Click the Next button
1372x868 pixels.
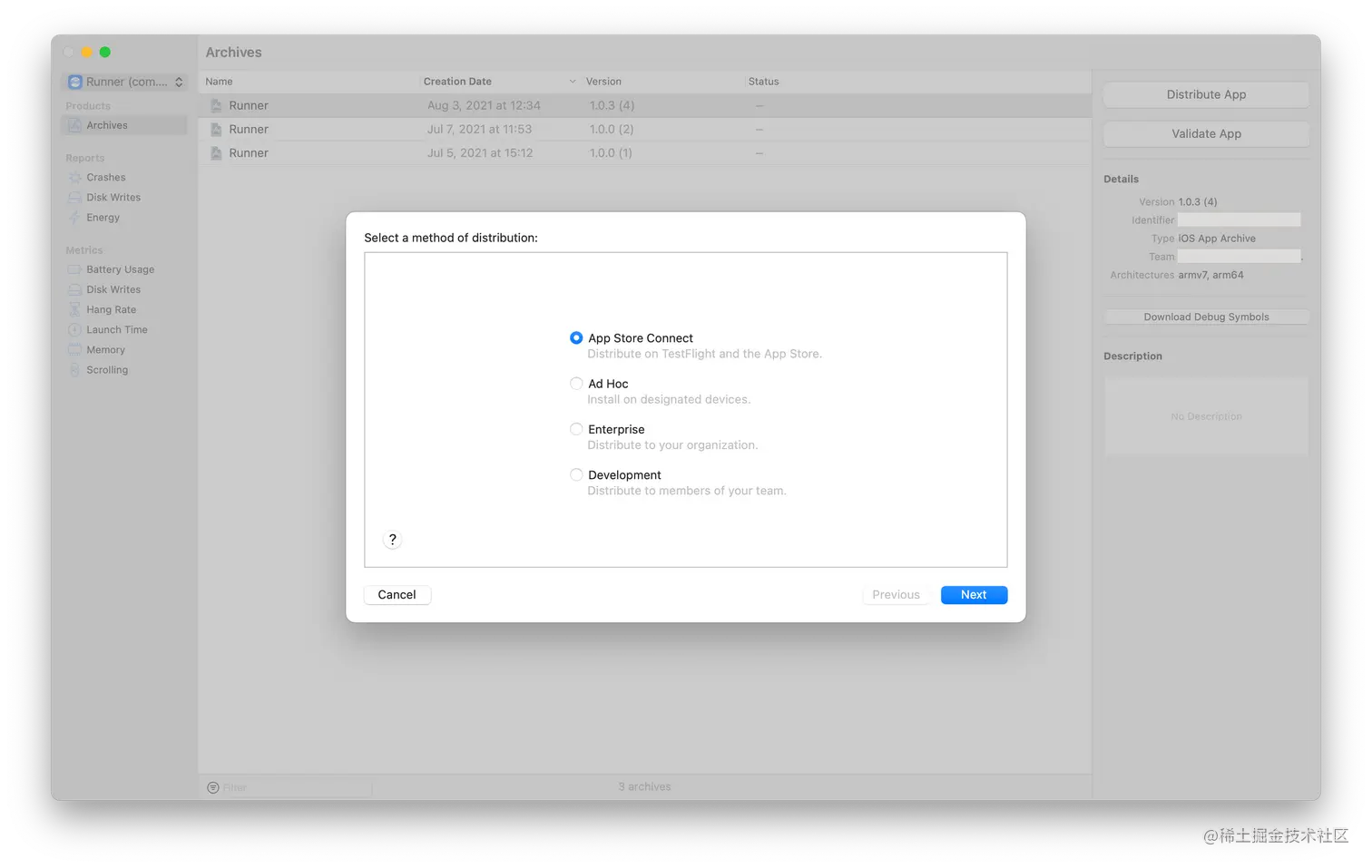[x=974, y=595]
